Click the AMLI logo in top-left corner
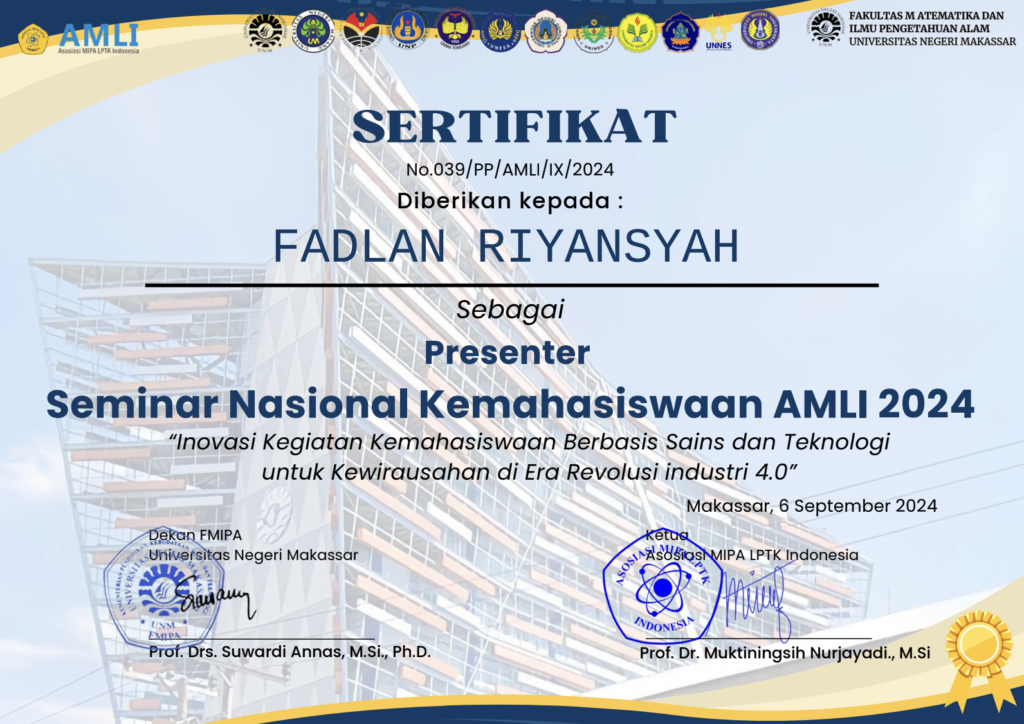 78,38
